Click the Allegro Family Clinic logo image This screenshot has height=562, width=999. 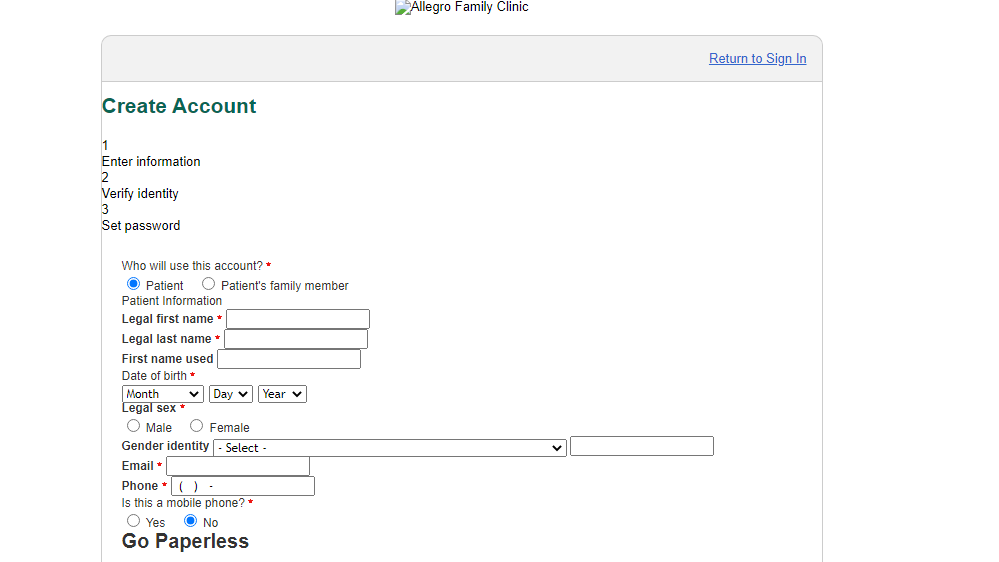coord(462,7)
